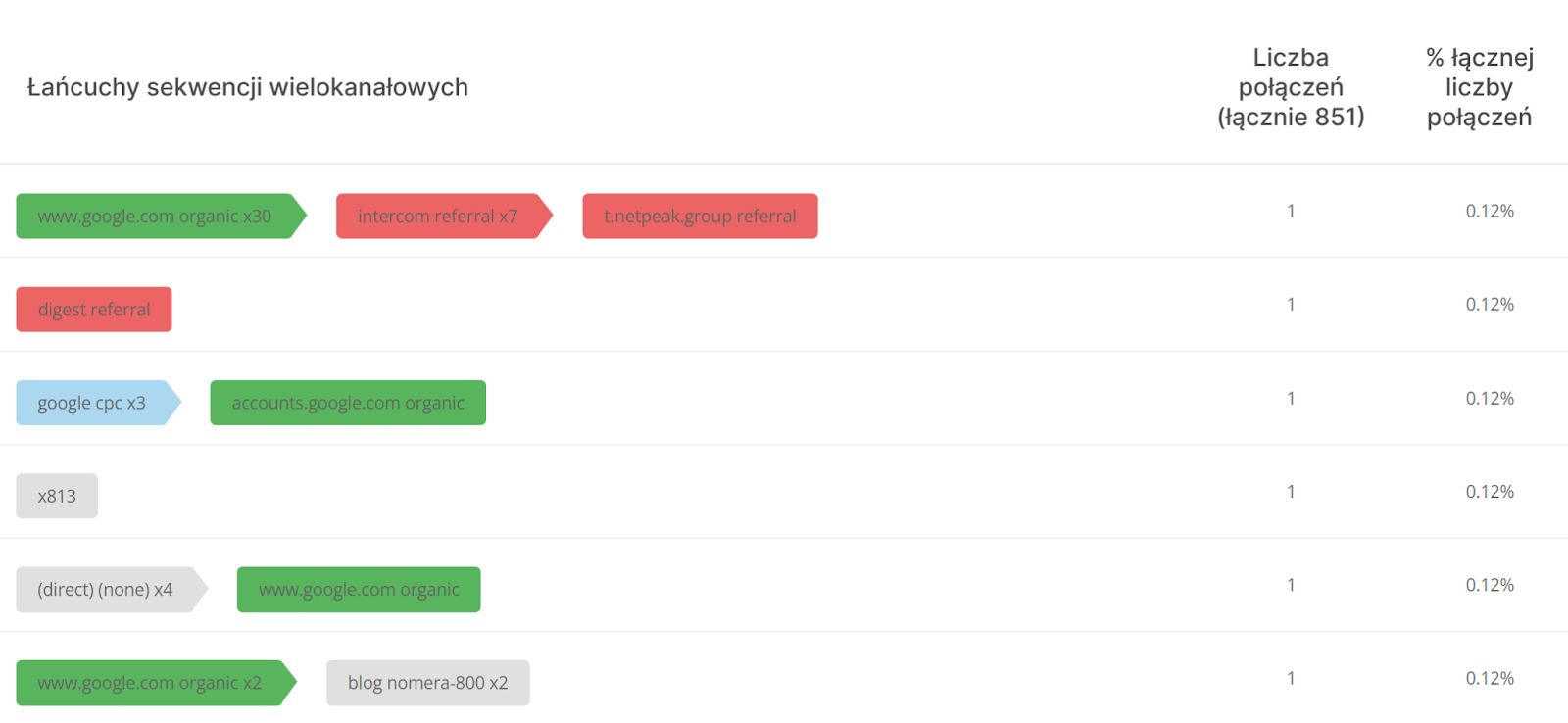Select the digest referral red tag

[x=94, y=310]
